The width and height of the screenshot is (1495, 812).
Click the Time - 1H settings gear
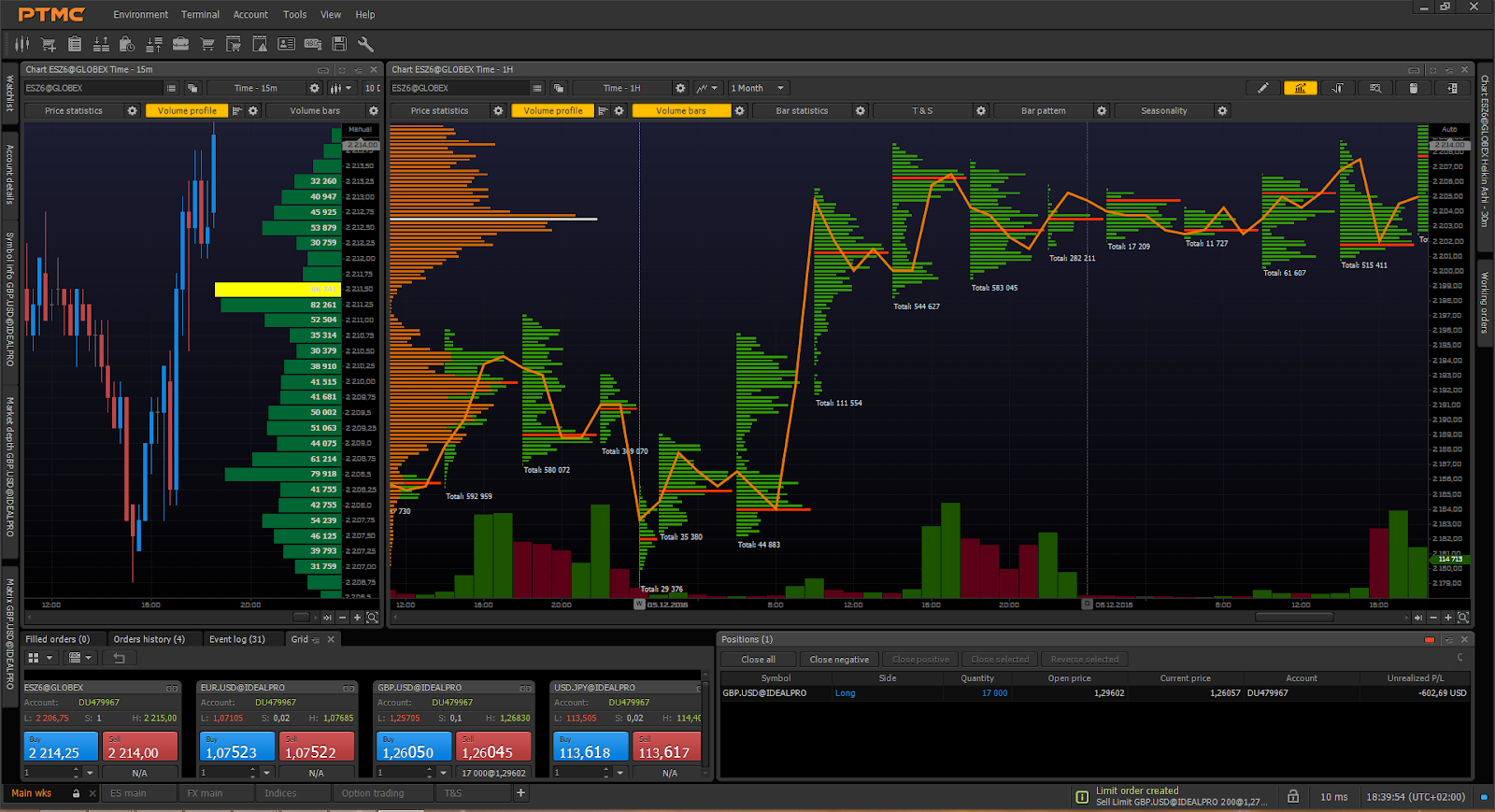[680, 88]
